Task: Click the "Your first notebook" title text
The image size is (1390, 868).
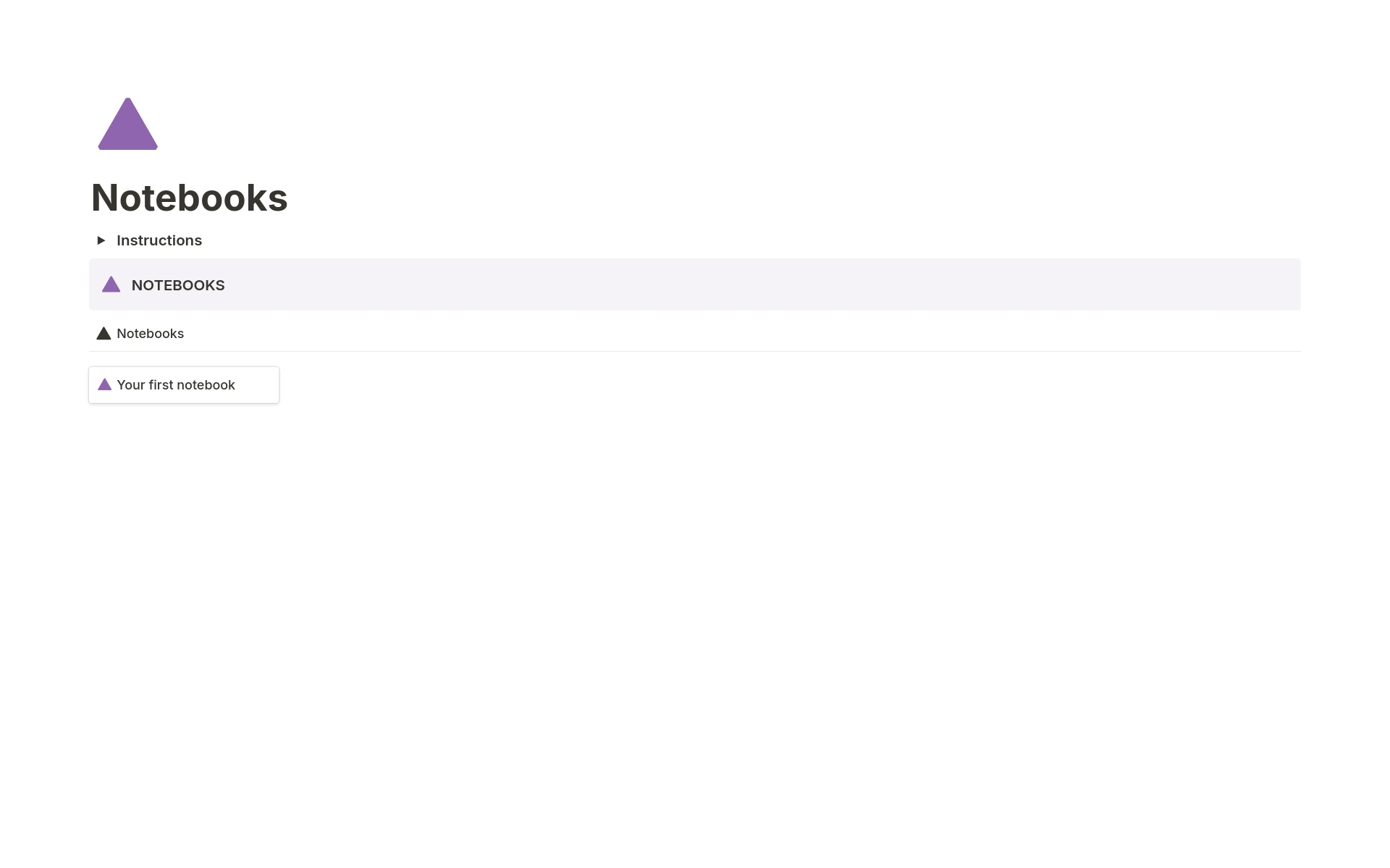Action: (x=175, y=385)
